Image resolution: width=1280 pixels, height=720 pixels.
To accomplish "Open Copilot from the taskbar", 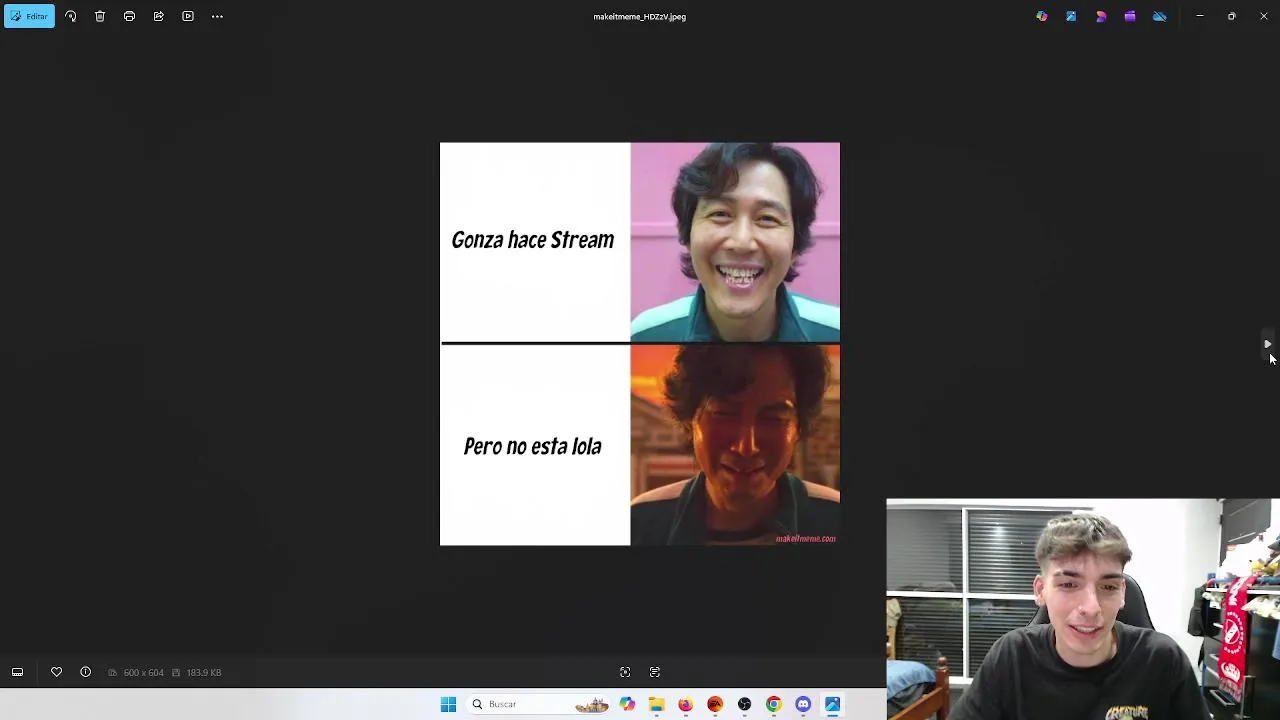I will [x=627, y=704].
